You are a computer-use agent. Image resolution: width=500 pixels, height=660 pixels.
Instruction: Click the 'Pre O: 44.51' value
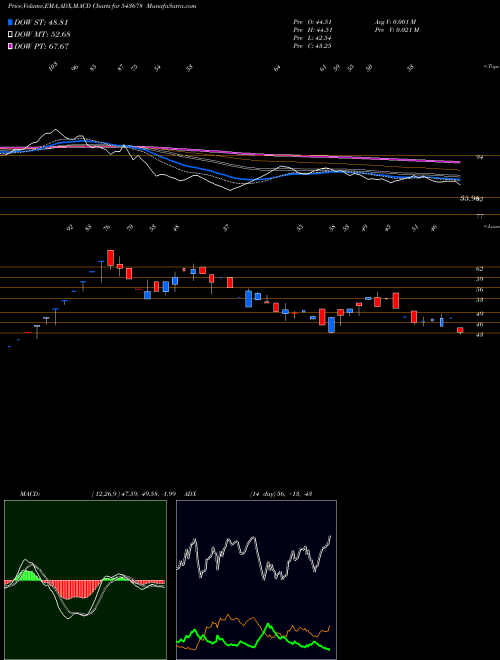(x=312, y=22)
